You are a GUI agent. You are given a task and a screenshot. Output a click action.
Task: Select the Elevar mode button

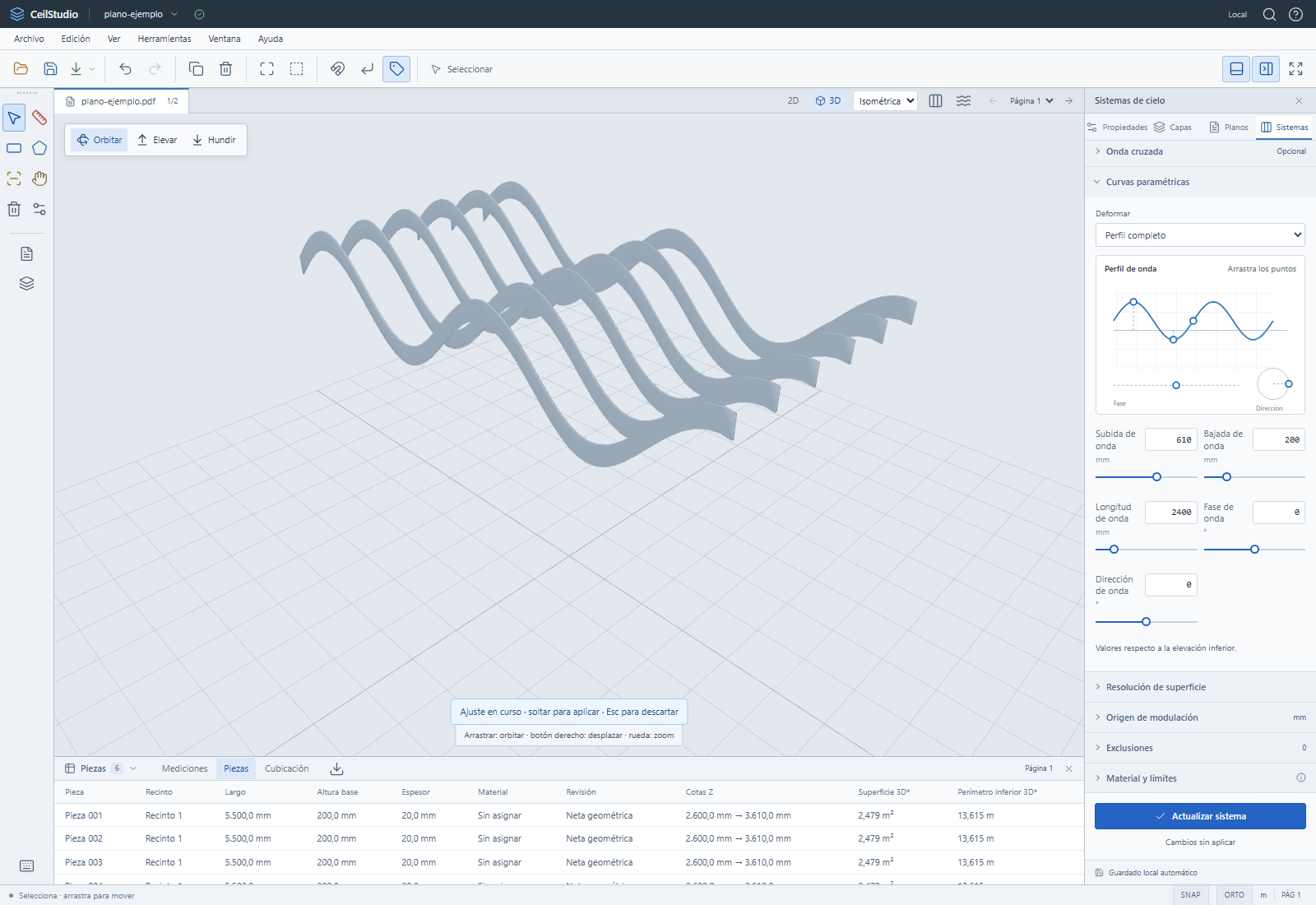(x=157, y=140)
